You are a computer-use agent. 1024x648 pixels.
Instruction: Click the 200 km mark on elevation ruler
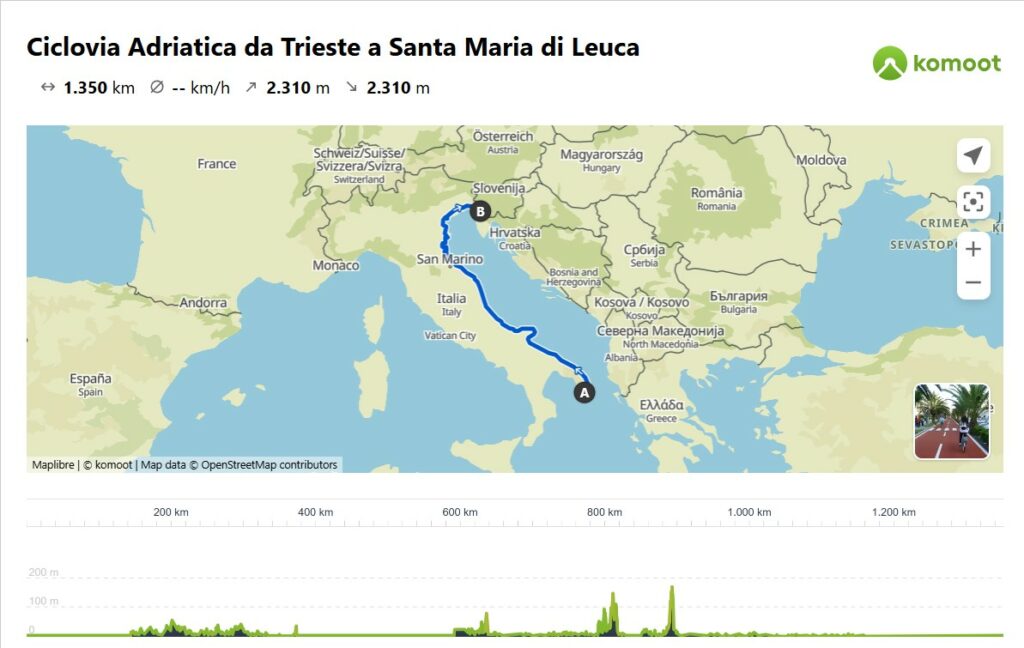pos(170,512)
